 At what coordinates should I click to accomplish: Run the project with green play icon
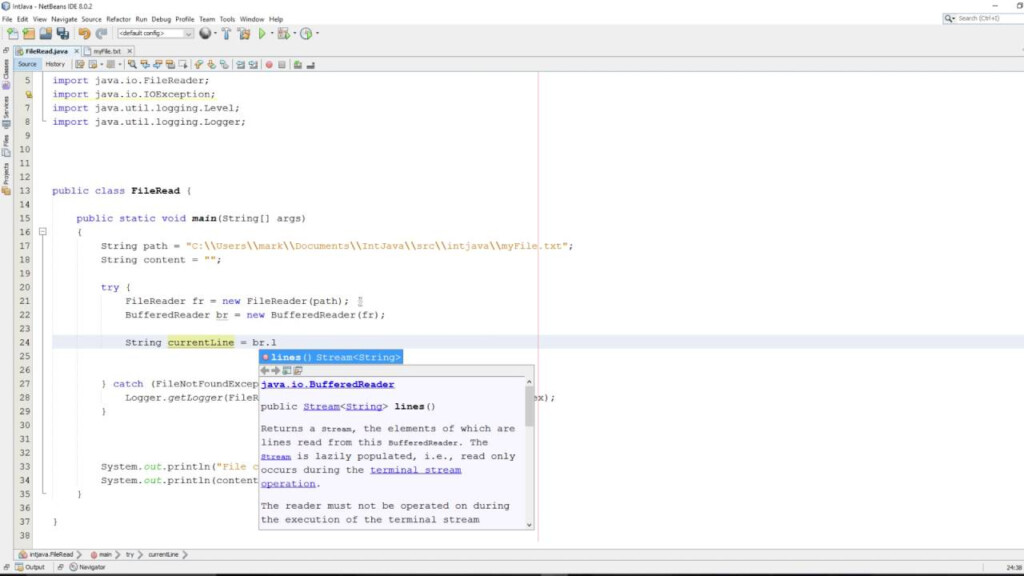pyautogui.click(x=262, y=33)
